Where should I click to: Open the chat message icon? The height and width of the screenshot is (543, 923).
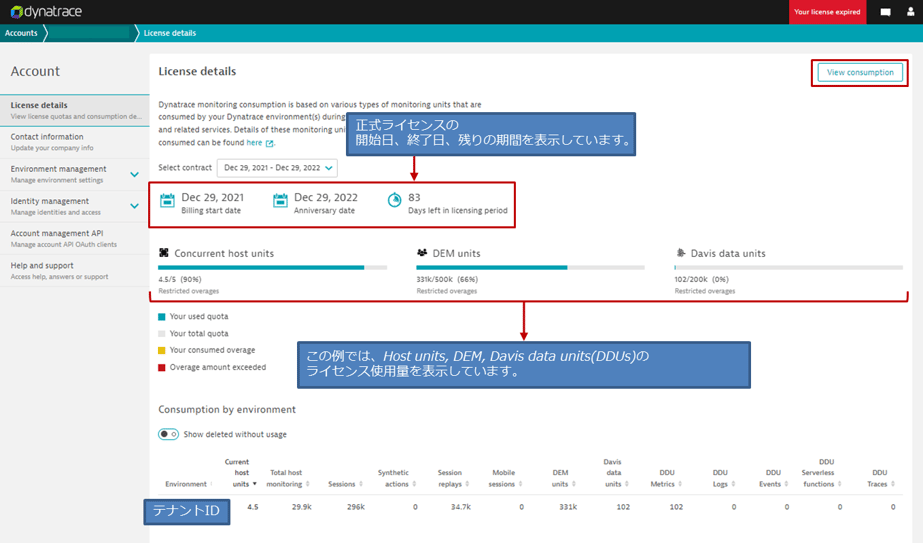[885, 12]
